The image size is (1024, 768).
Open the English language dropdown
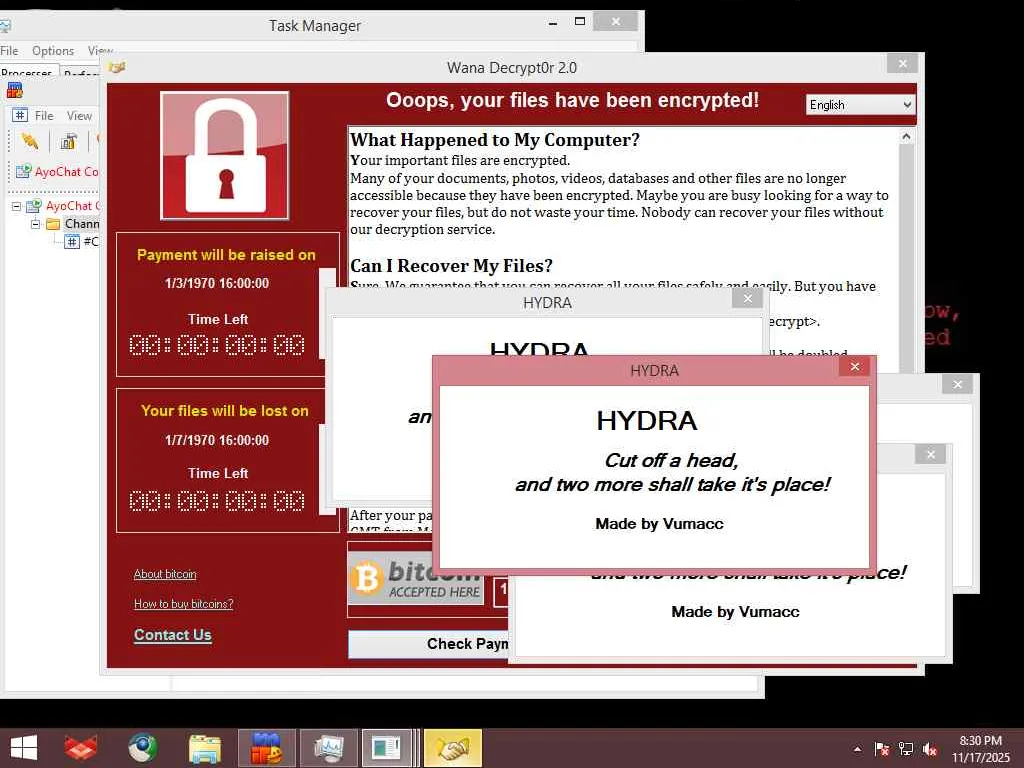[860, 105]
